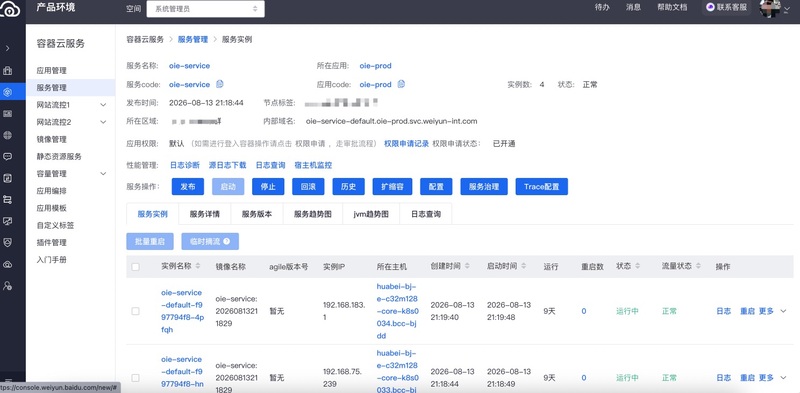Open the 空间 系统管理员 dropdown
The image size is (800, 393).
click(206, 9)
